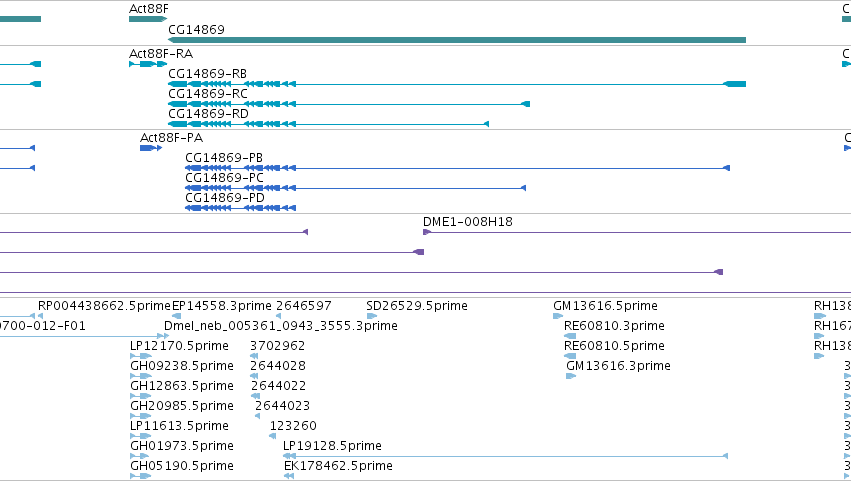Screen dimensions: 851x481
Task: Select the GH05190.5prime EST label
Action: [182, 466]
